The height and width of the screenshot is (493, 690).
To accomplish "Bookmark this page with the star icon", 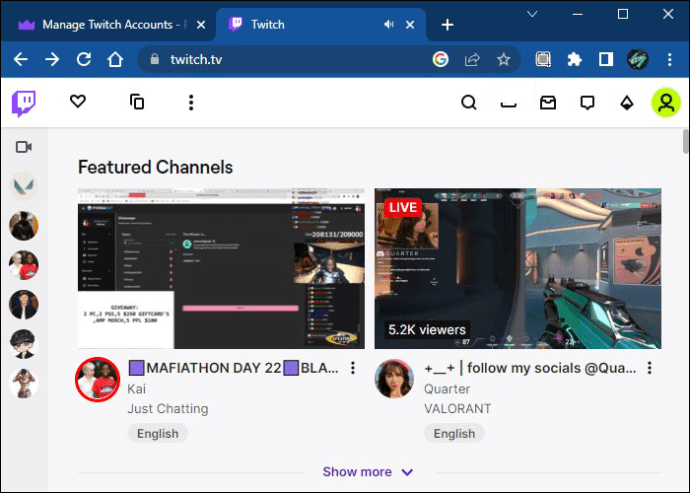I will 504,60.
